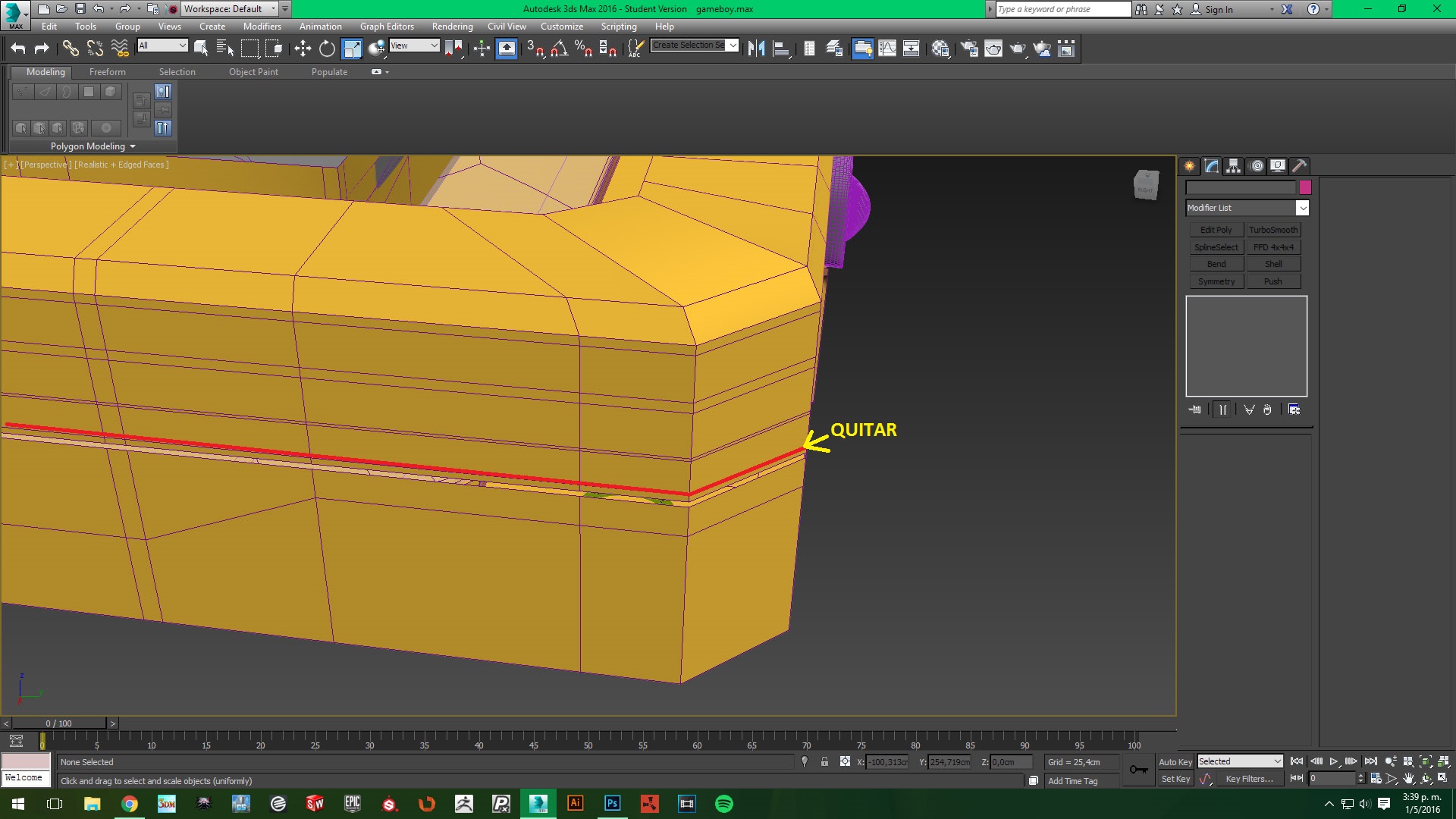1456x819 pixels.
Task: Expand the Polygon Modeling panel
Action: (93, 146)
